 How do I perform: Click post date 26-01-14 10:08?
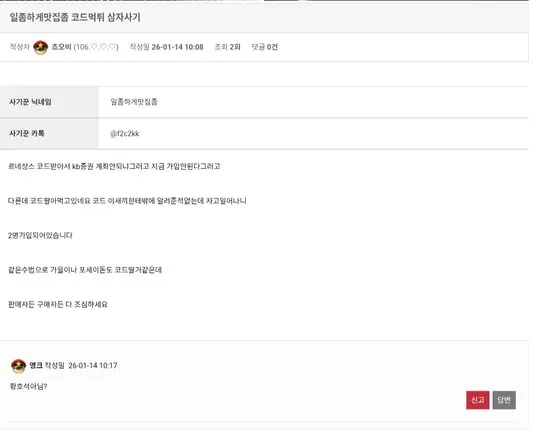177,47
